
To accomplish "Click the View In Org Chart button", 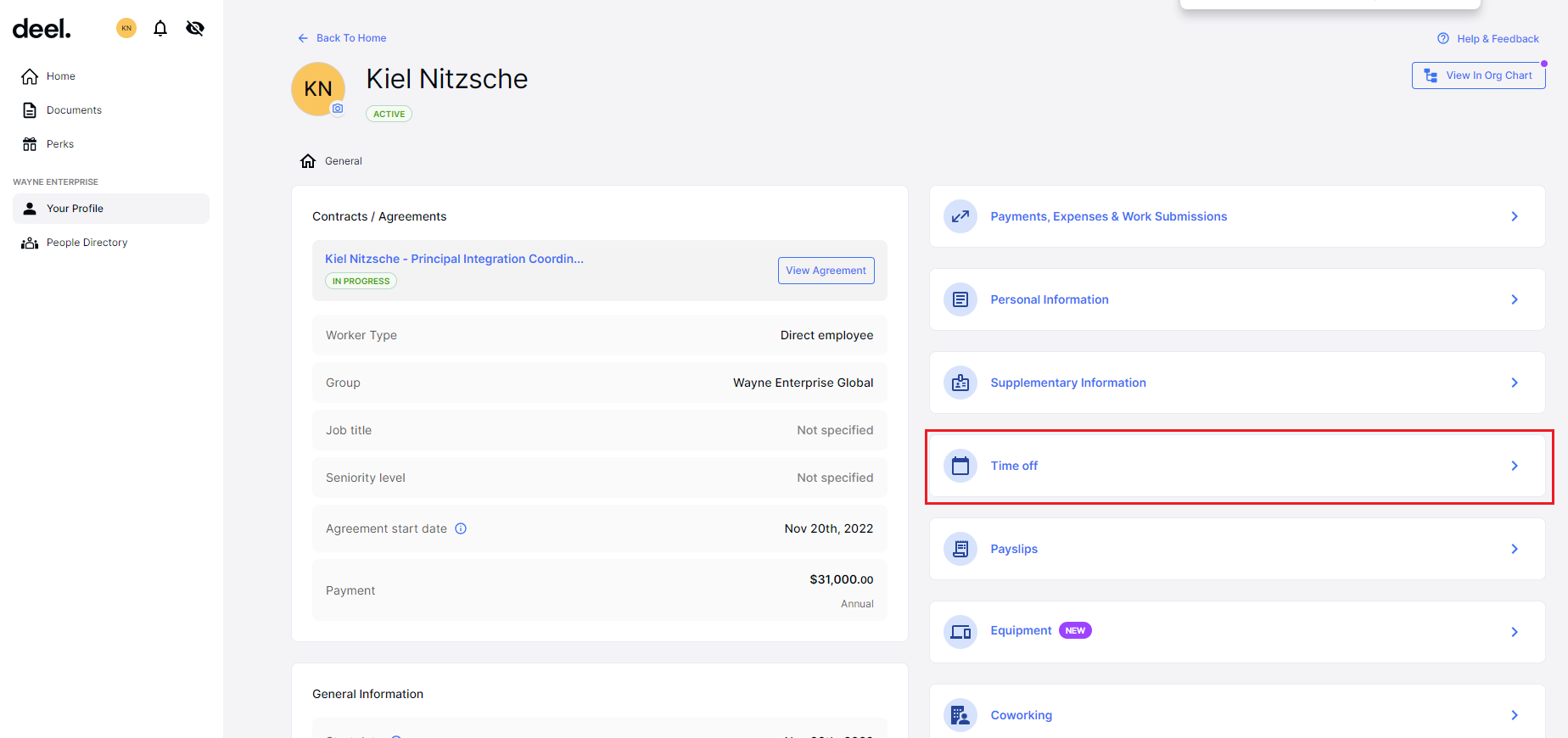I will [x=1478, y=75].
